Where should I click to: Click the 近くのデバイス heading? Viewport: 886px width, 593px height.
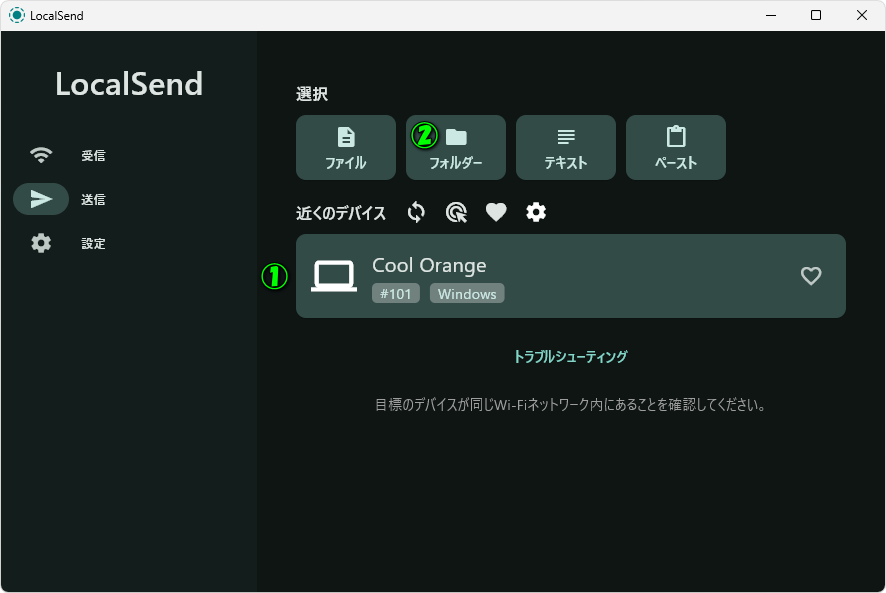[341, 213]
